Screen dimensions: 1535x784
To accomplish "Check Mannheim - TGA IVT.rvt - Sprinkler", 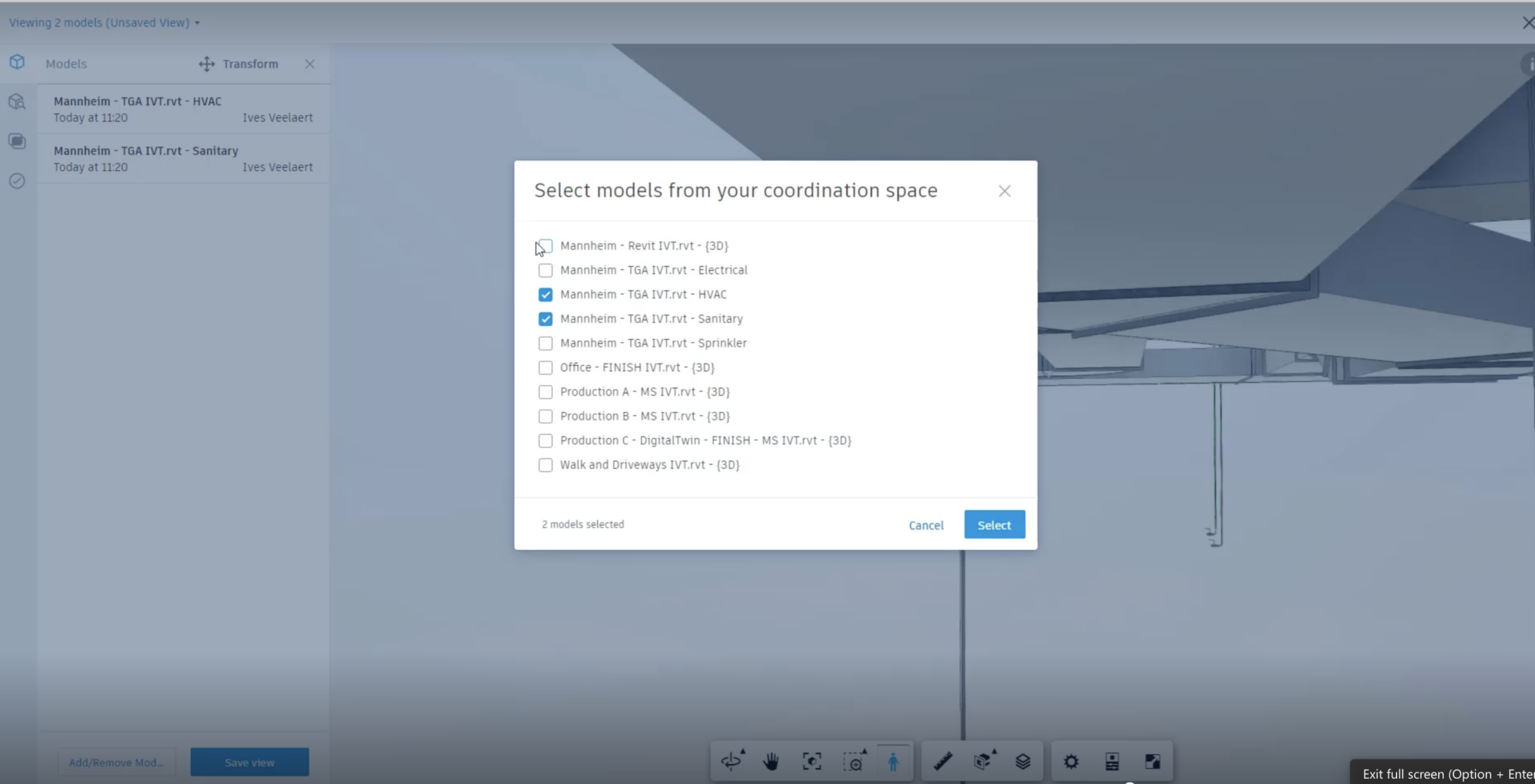I will pos(546,343).
